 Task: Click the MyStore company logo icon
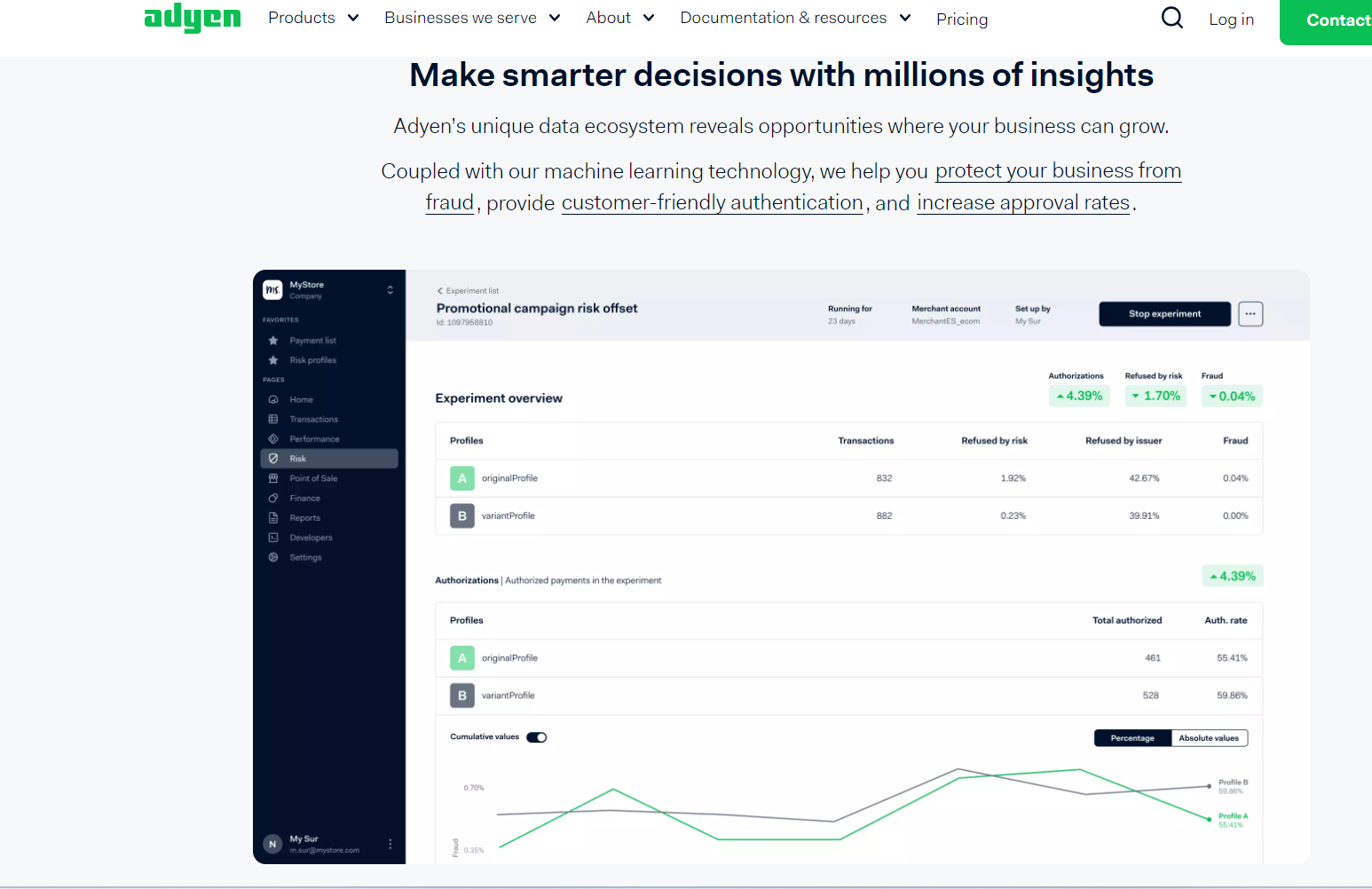click(x=272, y=290)
